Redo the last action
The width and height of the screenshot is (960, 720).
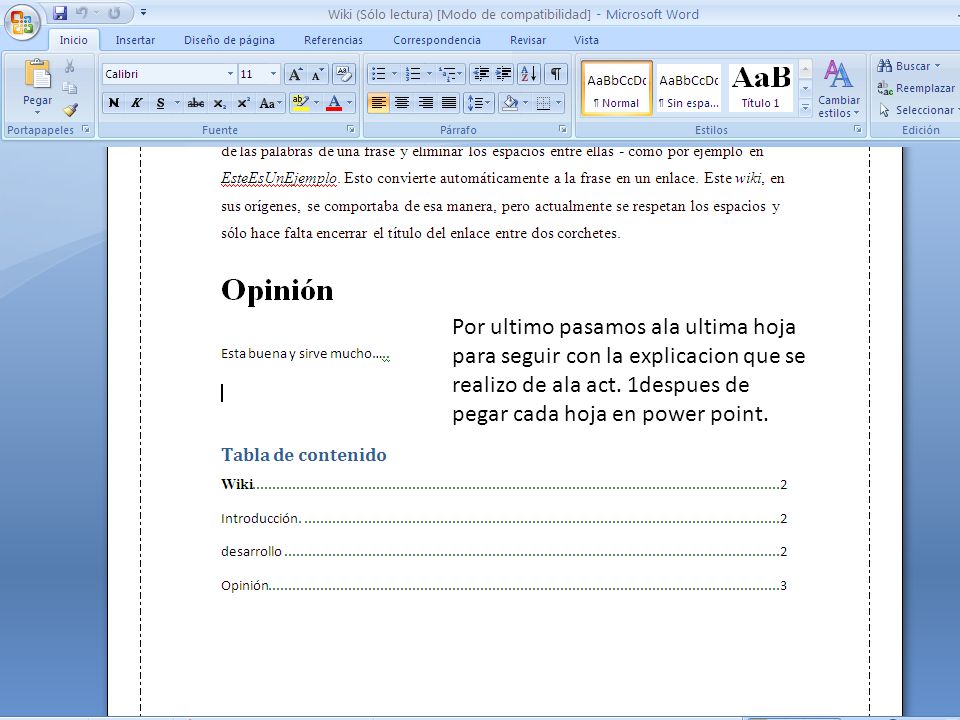pyautogui.click(x=114, y=13)
